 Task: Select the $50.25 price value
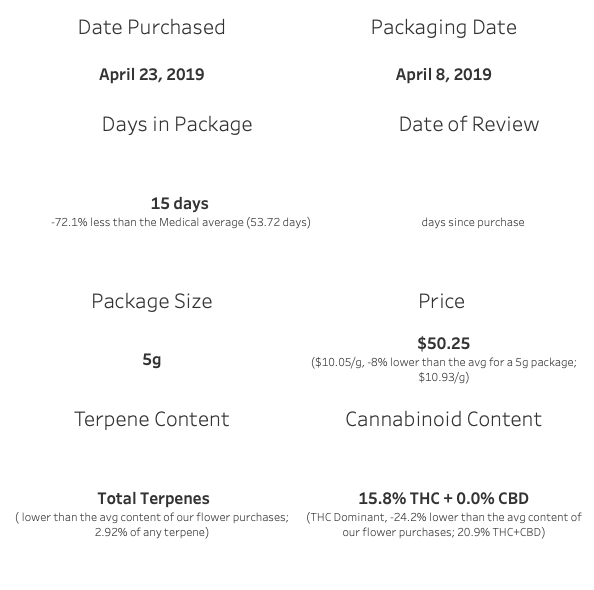point(444,343)
